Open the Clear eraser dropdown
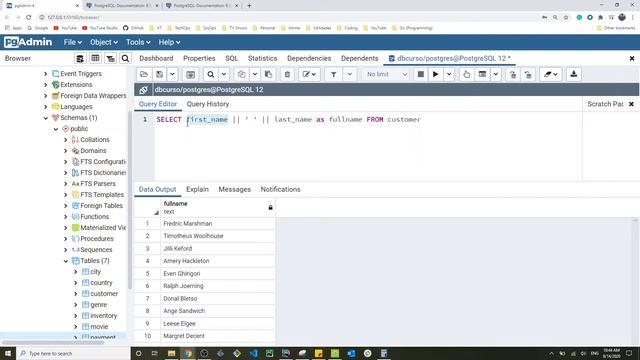This screenshot has width=640, height=360. 550,74
